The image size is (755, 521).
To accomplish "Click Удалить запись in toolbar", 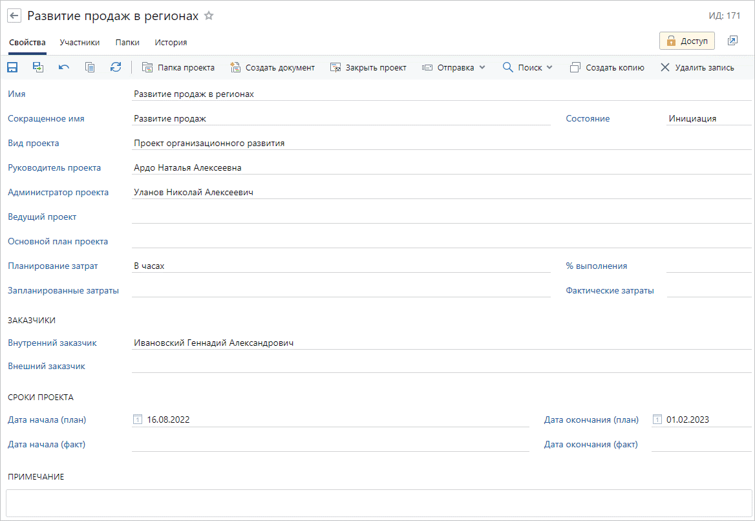I will pyautogui.click(x=697, y=68).
